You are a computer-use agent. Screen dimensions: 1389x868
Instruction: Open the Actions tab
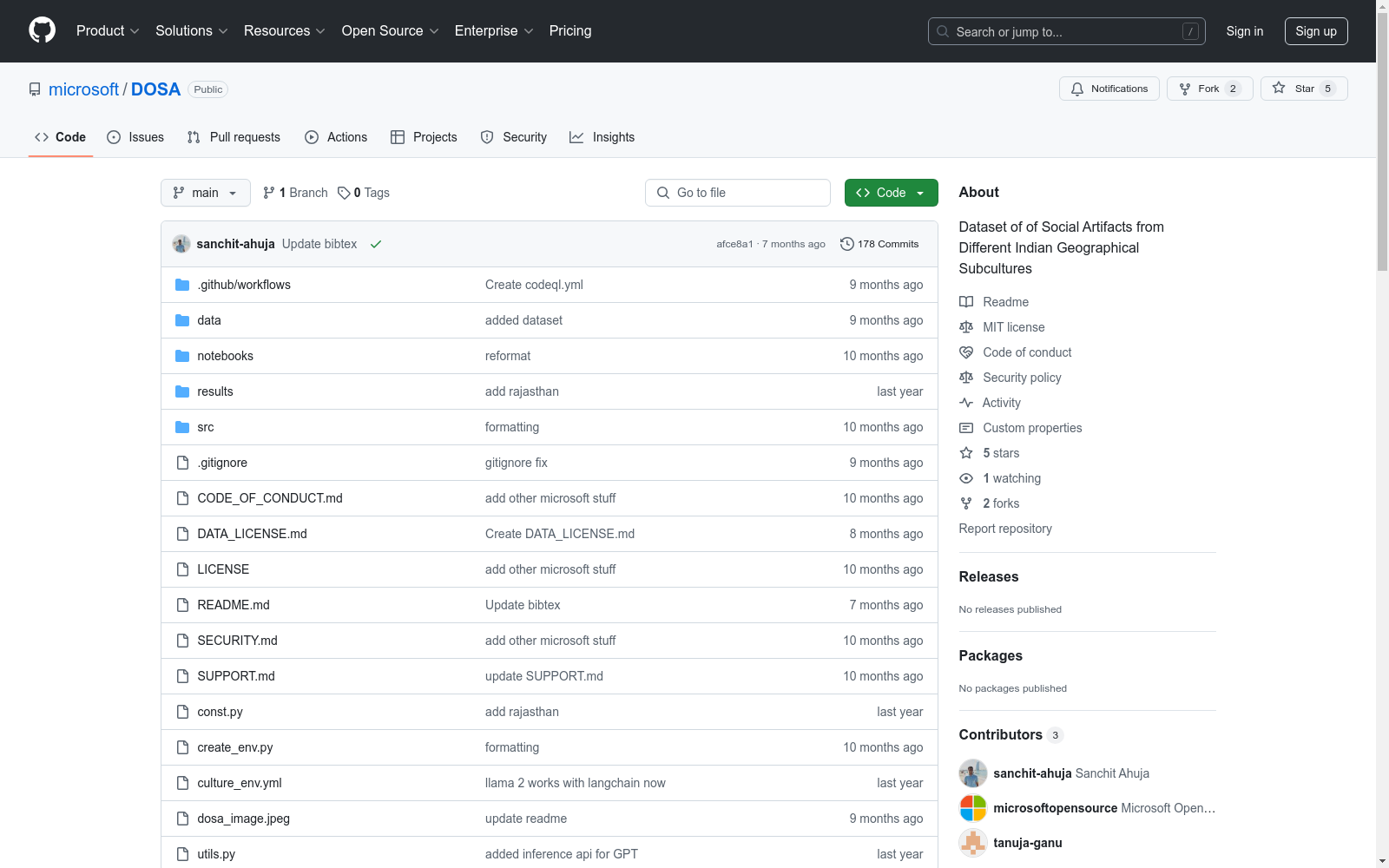click(336, 137)
